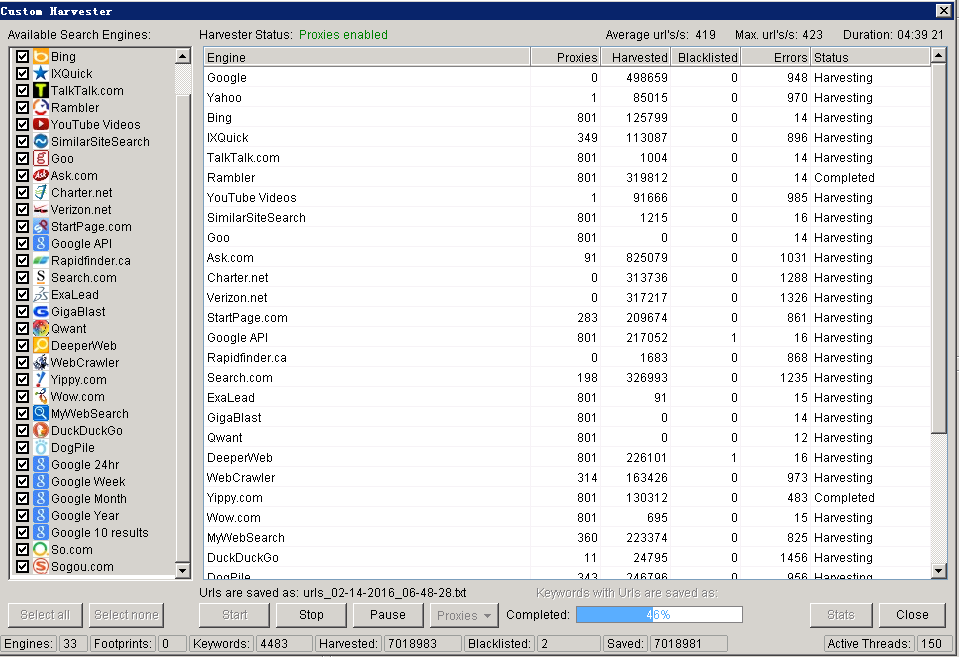959x657 pixels.
Task: Click the StartPage.com icon
Action: click(41, 226)
